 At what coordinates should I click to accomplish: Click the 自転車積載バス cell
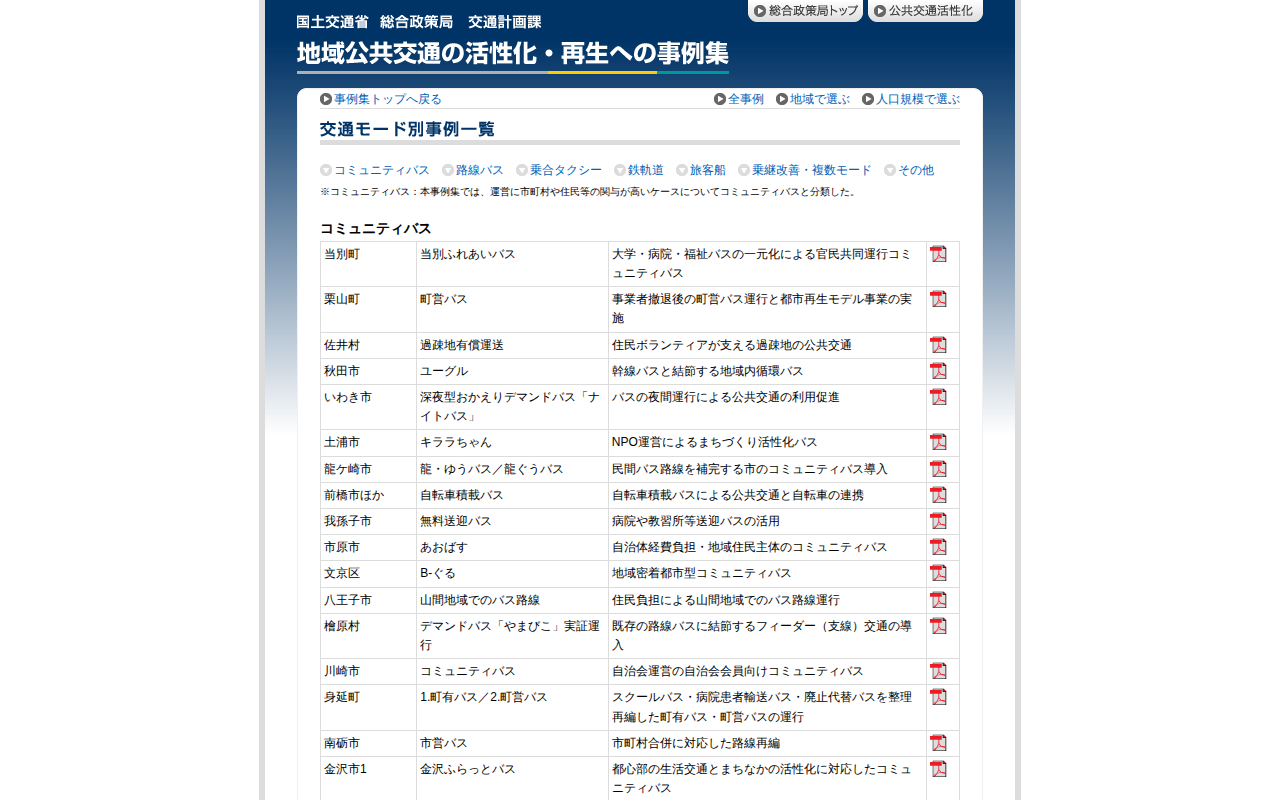pos(512,496)
